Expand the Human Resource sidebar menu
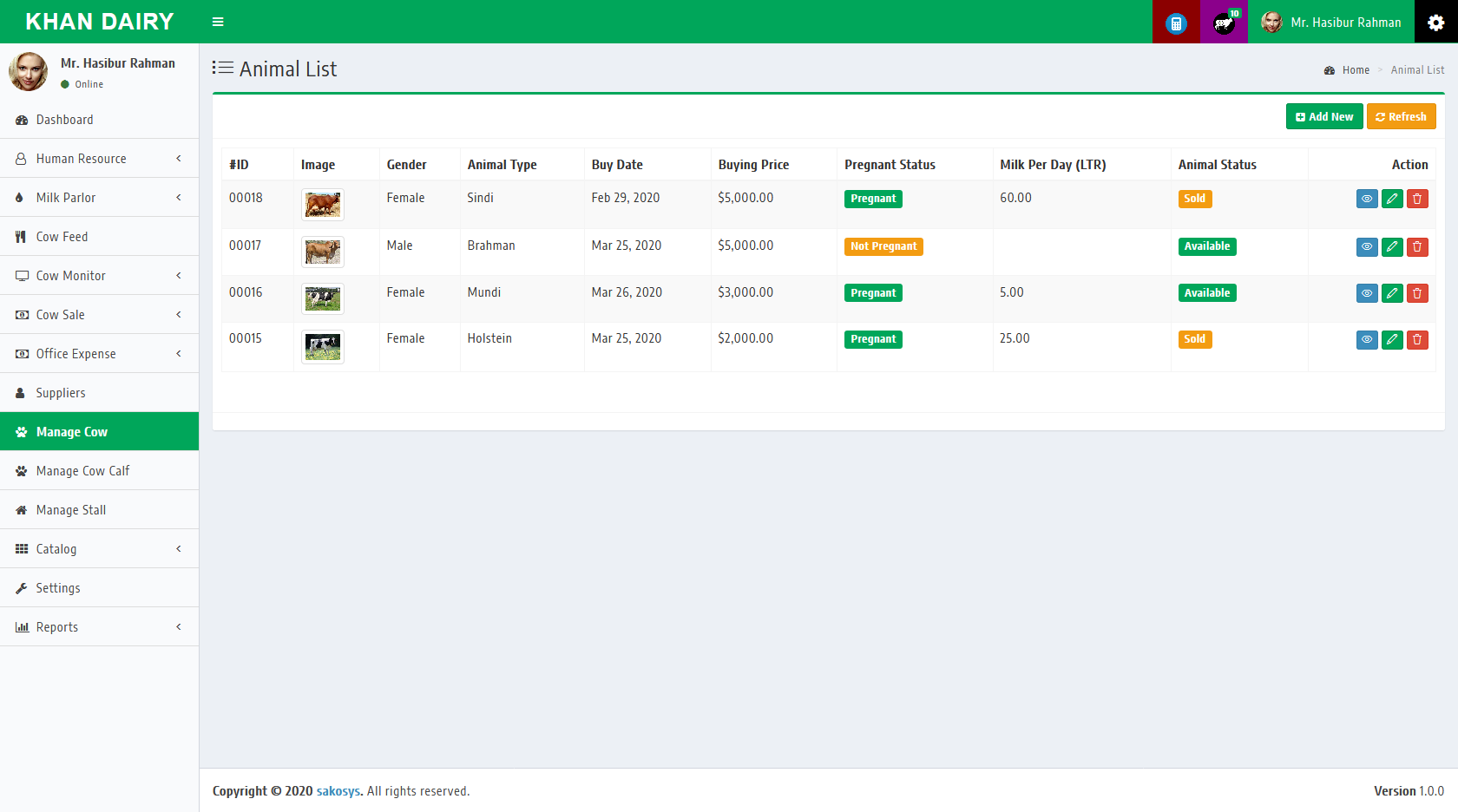1458x812 pixels. pyautogui.click(x=99, y=159)
